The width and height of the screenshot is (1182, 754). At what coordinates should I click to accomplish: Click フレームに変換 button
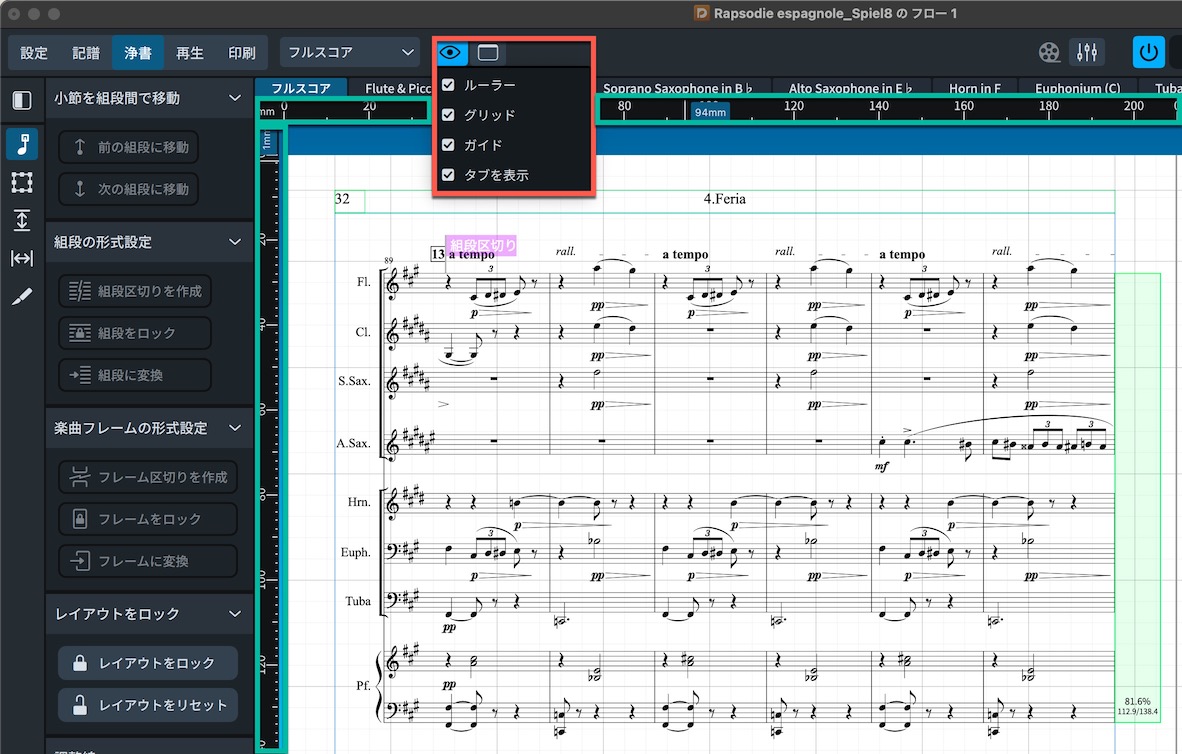tap(148, 561)
